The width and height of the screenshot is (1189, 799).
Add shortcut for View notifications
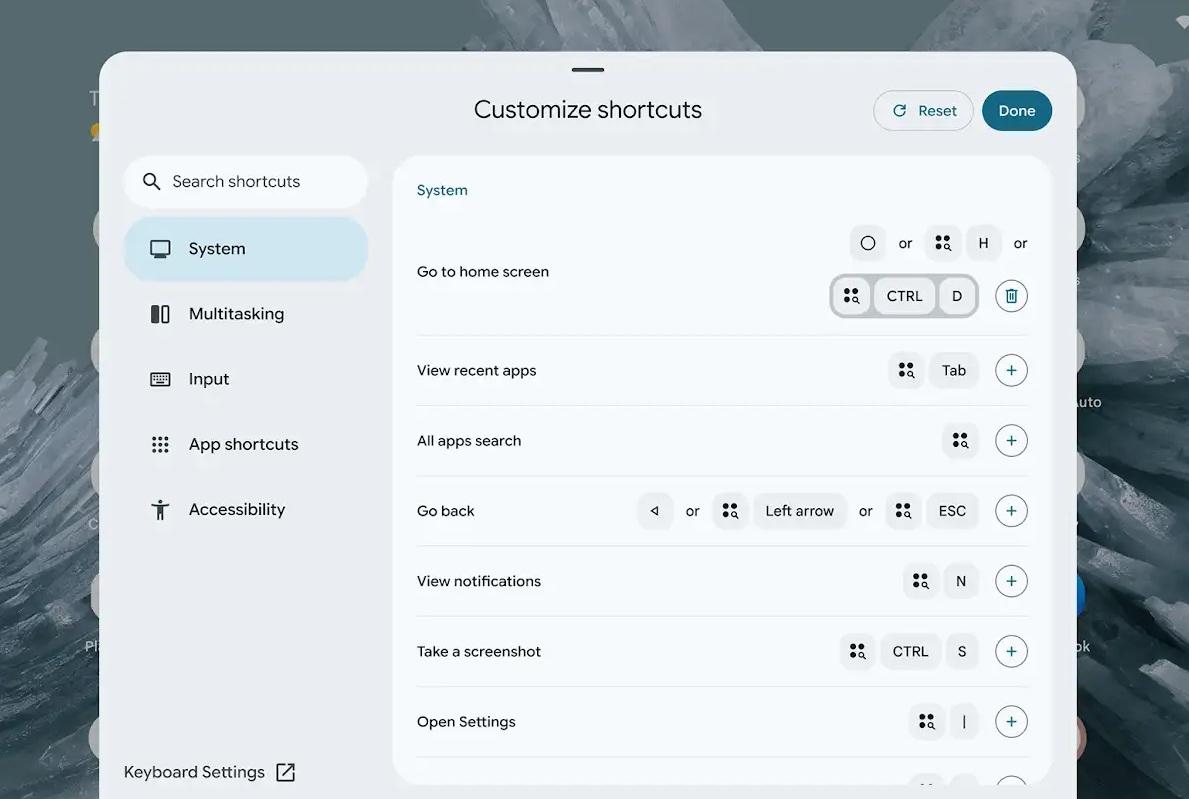1011,581
